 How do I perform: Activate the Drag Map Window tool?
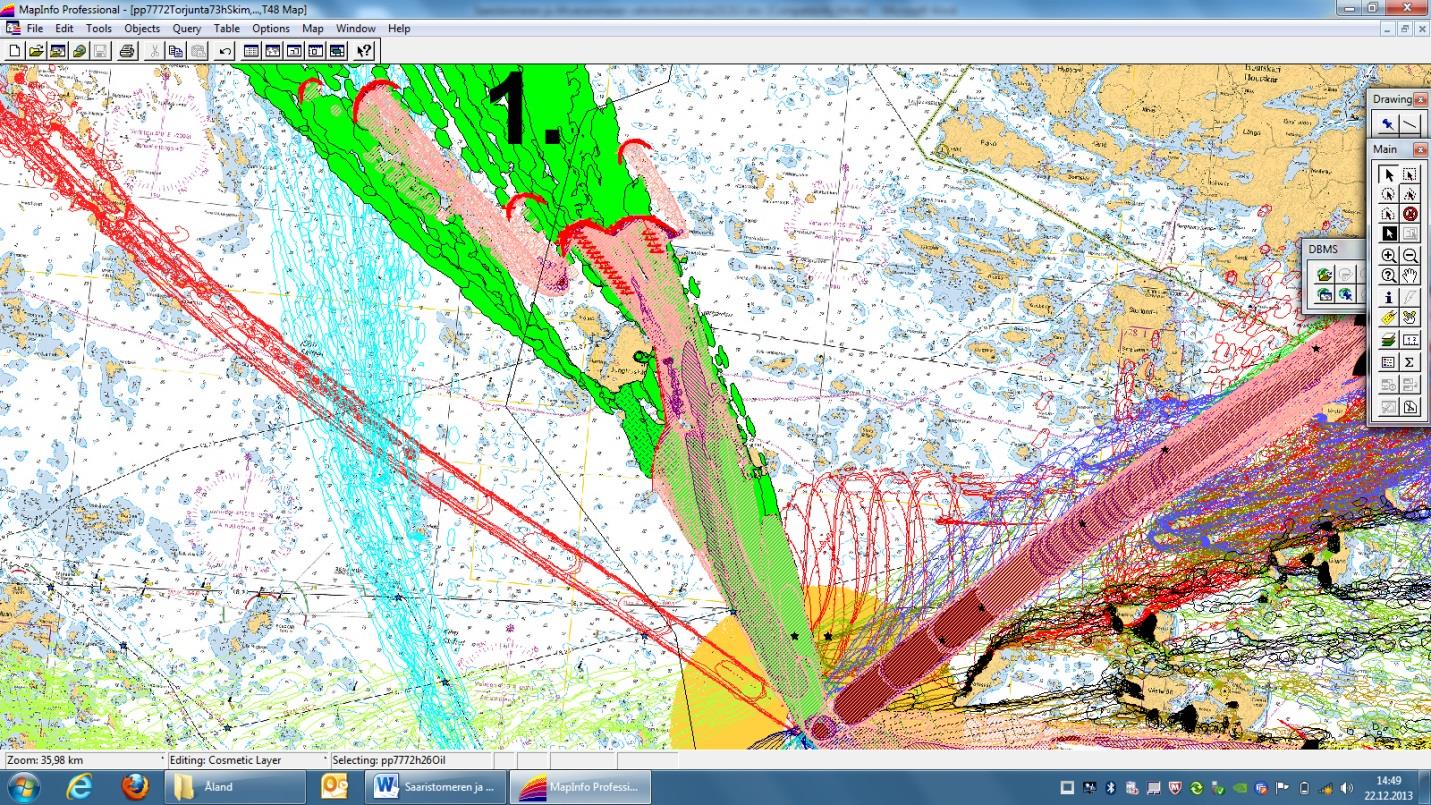[1410, 318]
